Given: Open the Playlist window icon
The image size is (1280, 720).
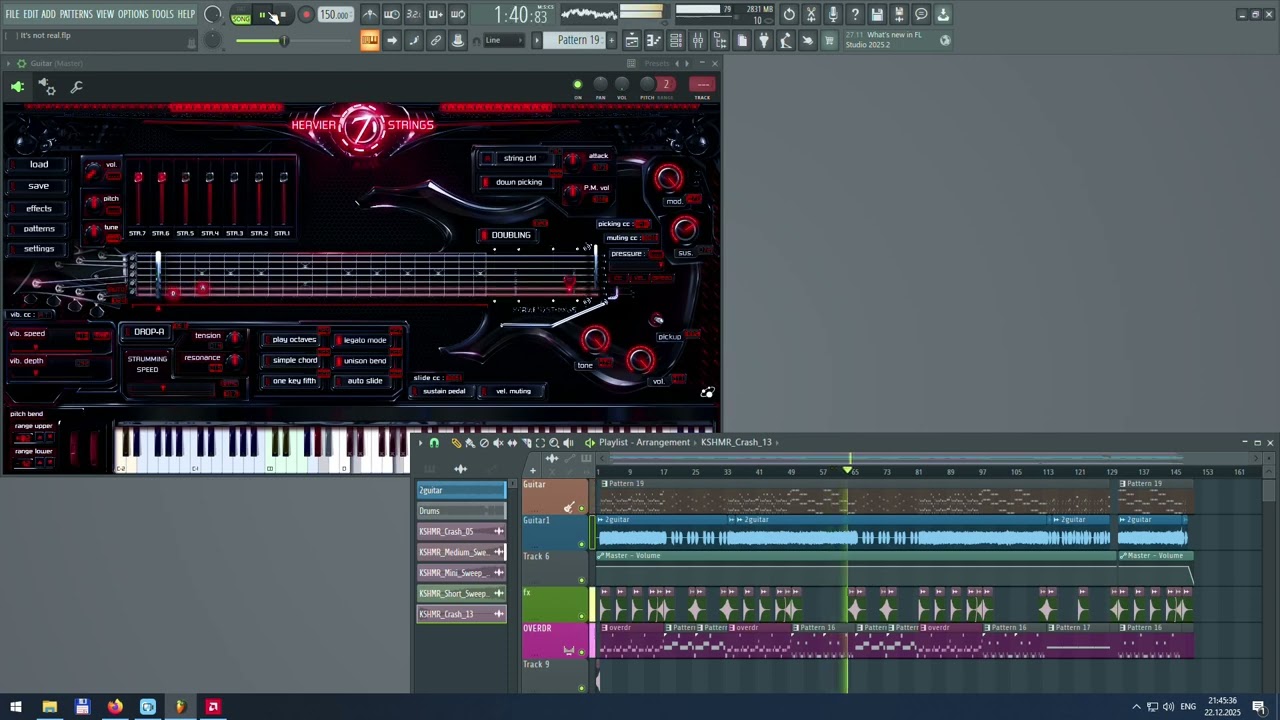Looking at the screenshot, I should click(x=632, y=40).
